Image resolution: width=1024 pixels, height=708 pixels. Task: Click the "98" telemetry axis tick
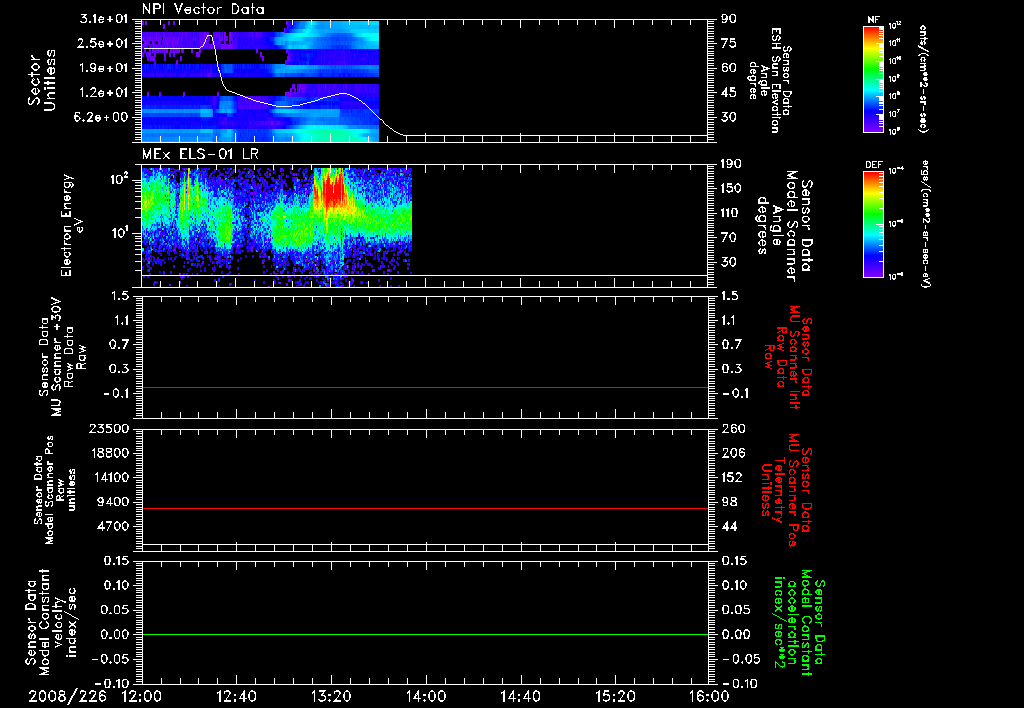[729, 502]
